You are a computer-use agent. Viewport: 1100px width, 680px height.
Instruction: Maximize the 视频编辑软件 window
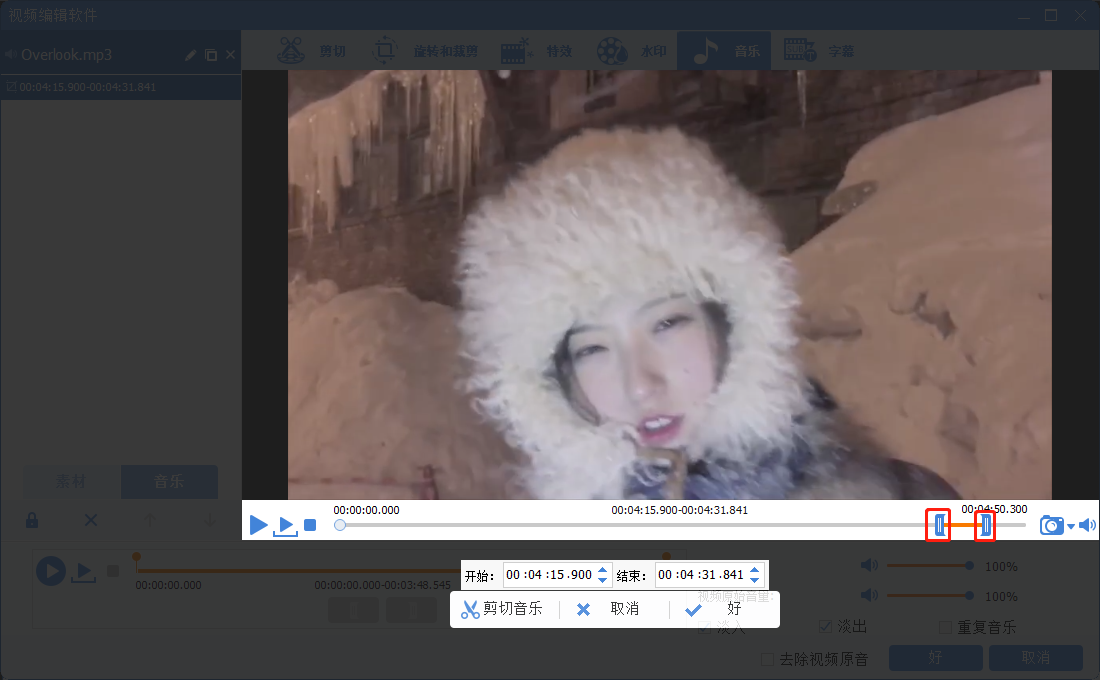(x=1051, y=15)
